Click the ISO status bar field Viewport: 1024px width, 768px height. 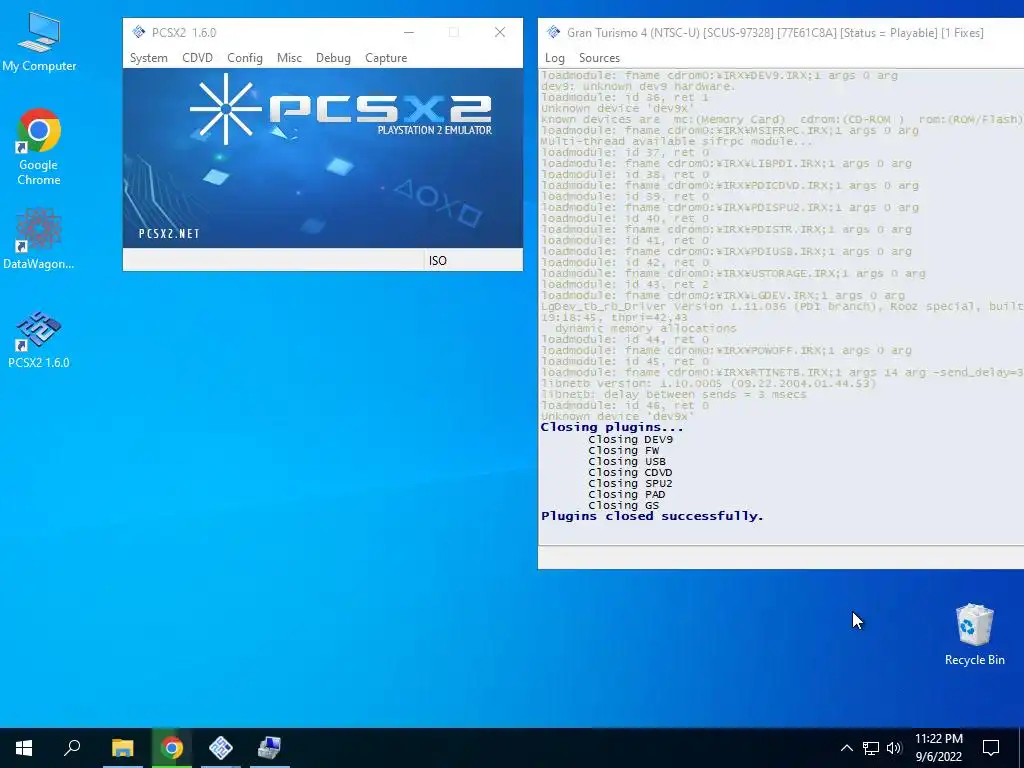[x=473, y=261]
